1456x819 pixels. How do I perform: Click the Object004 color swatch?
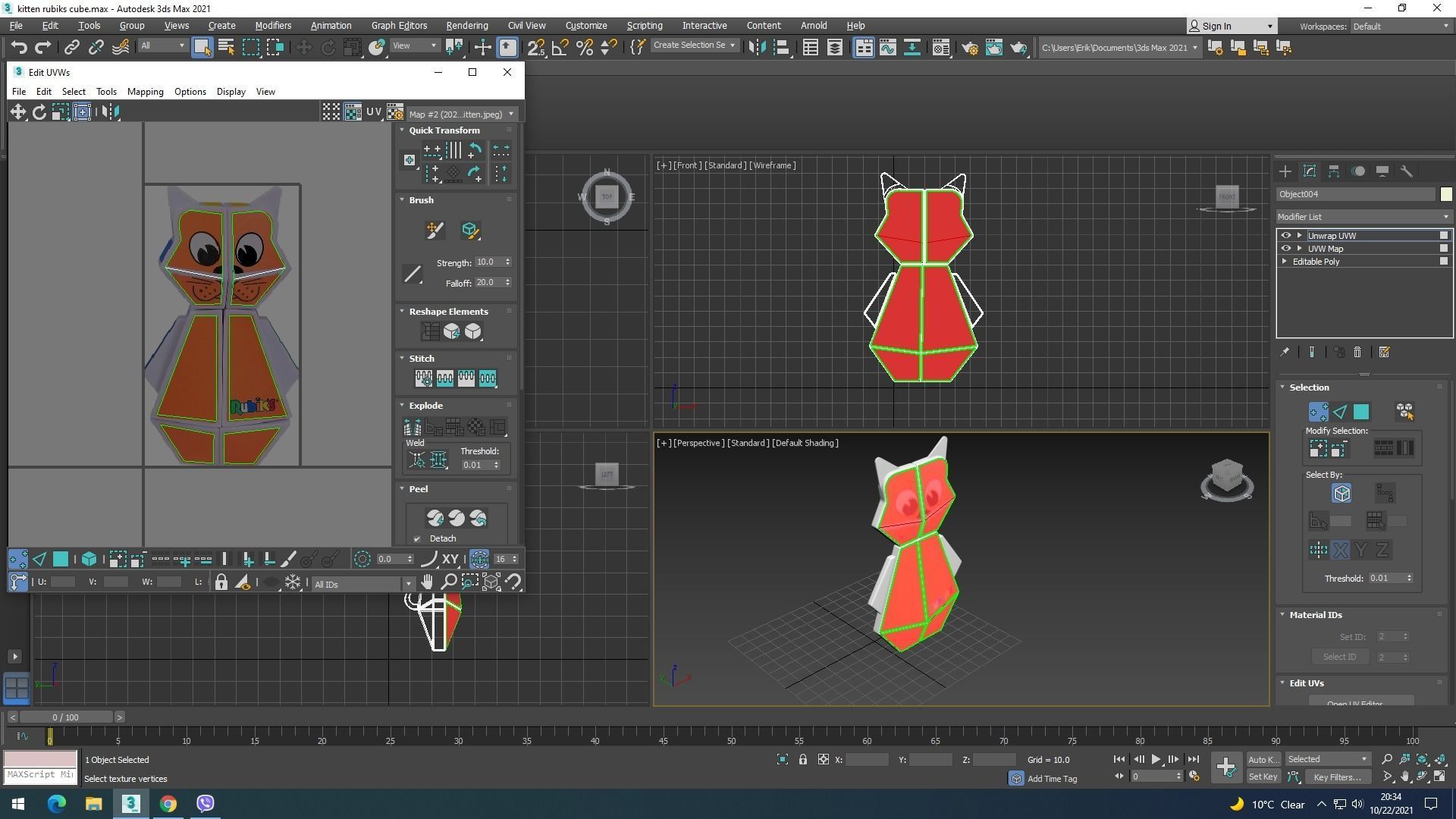[1445, 194]
